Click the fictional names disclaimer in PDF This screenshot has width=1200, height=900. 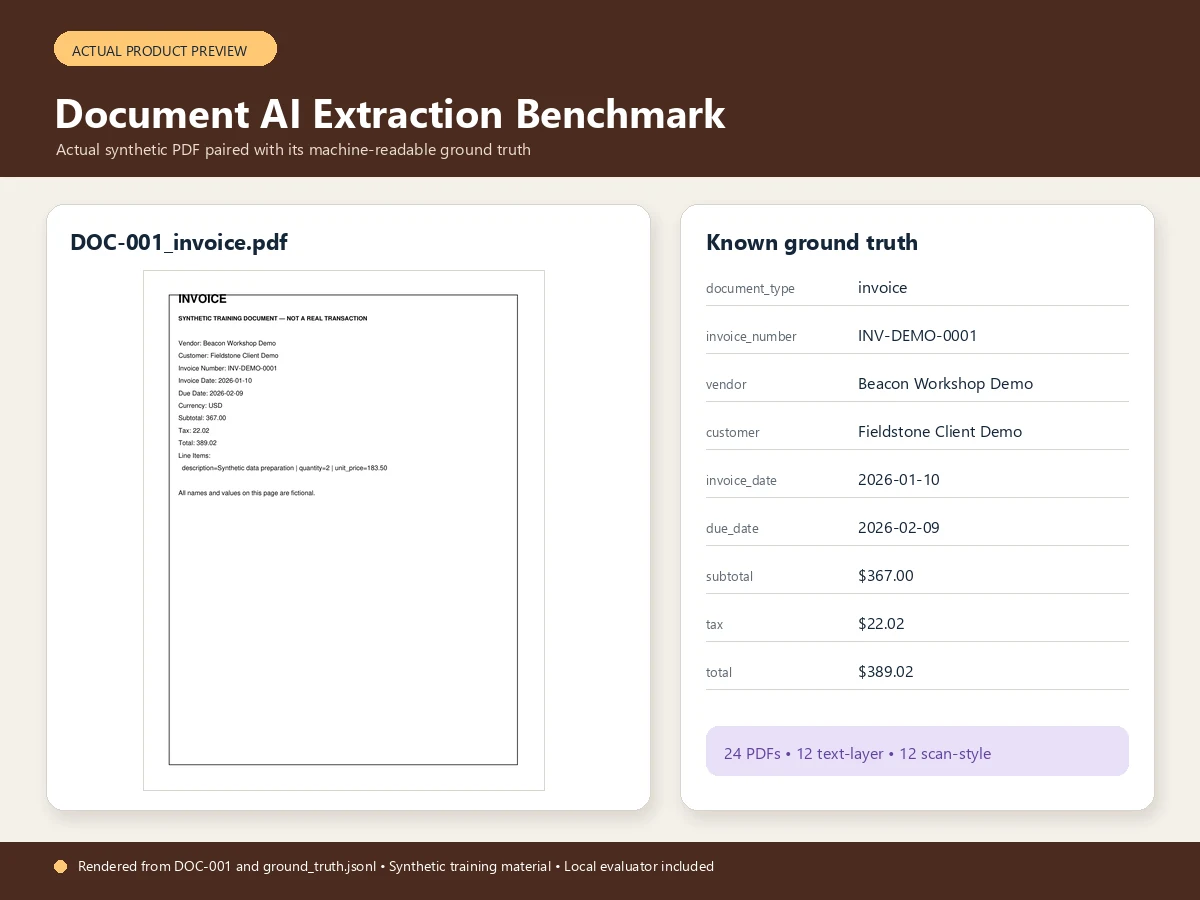[246, 493]
